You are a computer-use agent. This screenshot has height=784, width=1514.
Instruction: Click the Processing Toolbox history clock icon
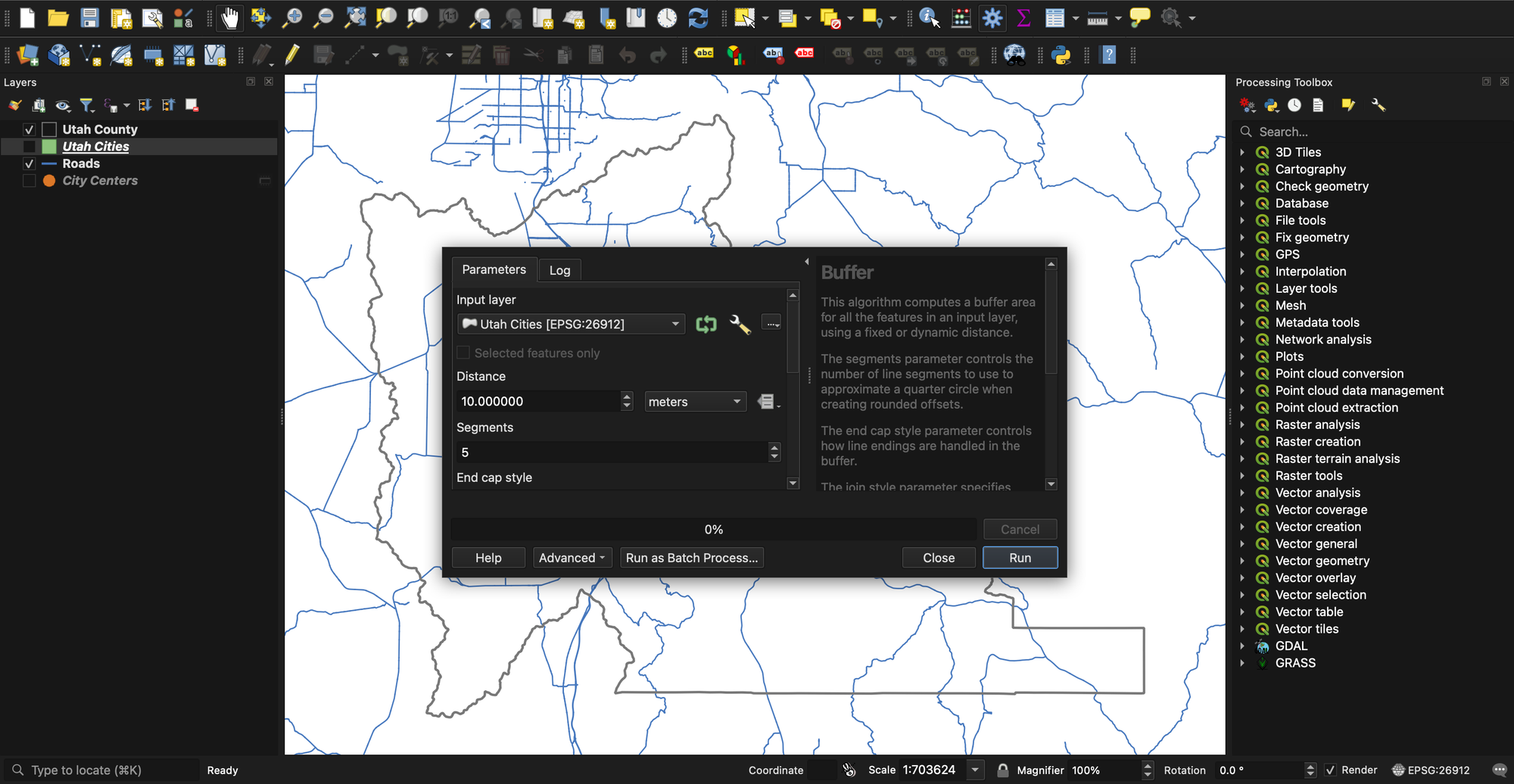1294,105
